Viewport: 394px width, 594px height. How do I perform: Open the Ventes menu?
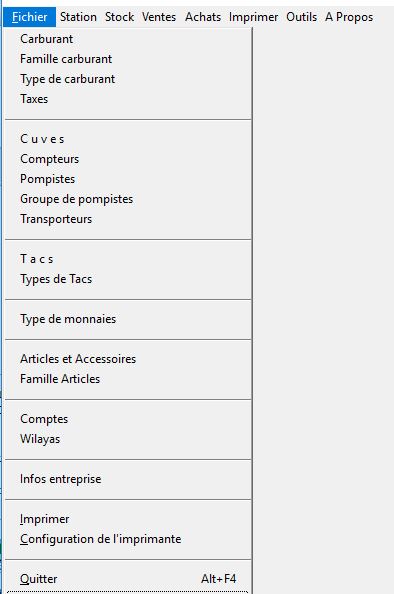tap(159, 17)
